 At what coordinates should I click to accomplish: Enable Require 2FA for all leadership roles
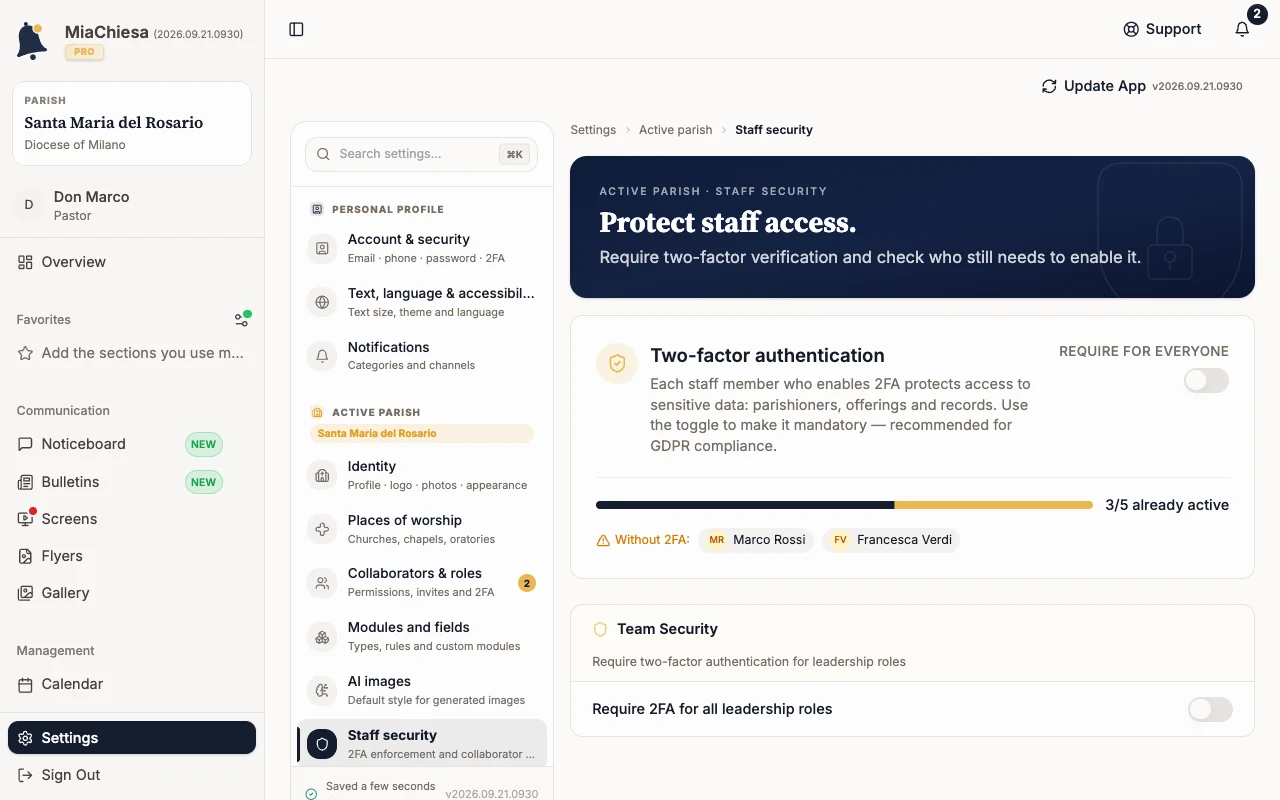[x=1210, y=709]
